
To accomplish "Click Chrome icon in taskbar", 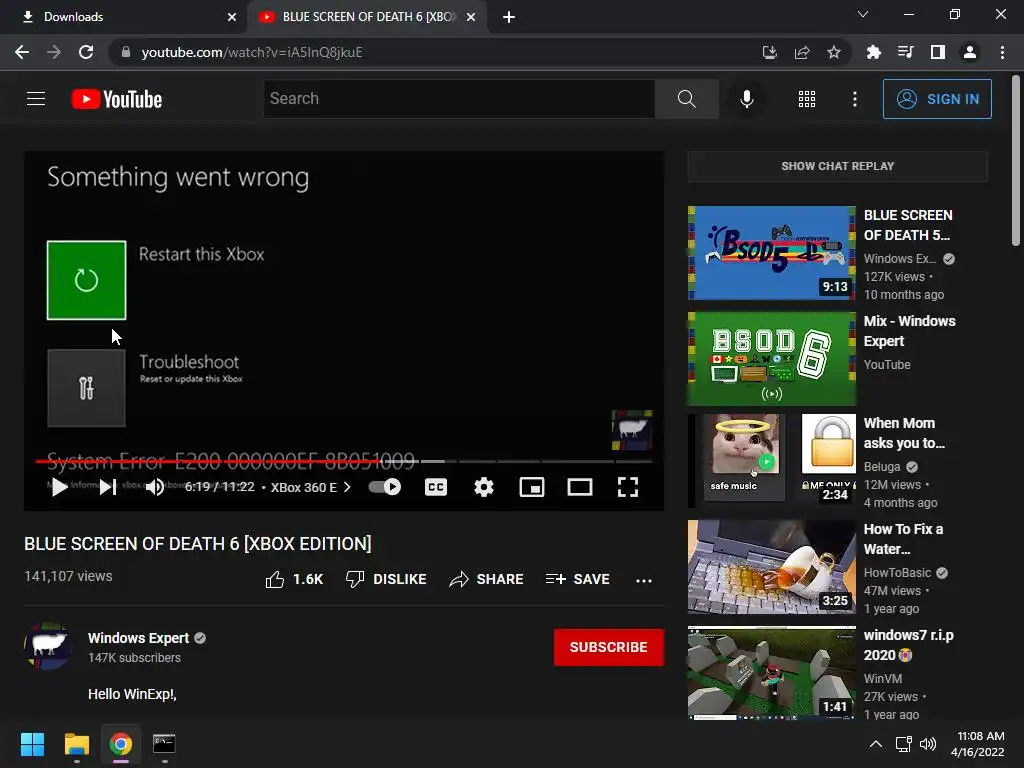I will click(x=120, y=744).
